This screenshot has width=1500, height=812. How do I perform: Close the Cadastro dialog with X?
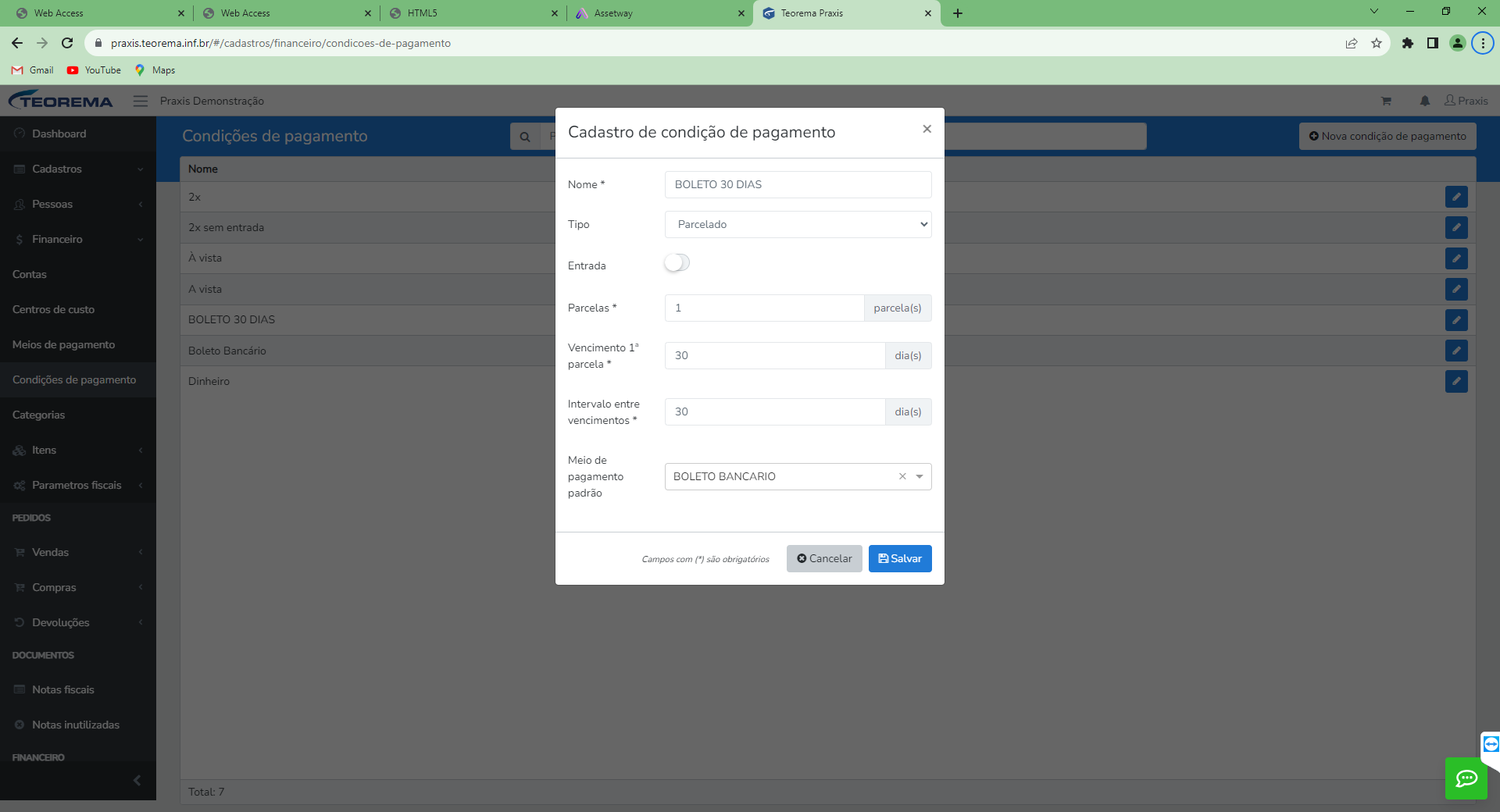(x=927, y=129)
